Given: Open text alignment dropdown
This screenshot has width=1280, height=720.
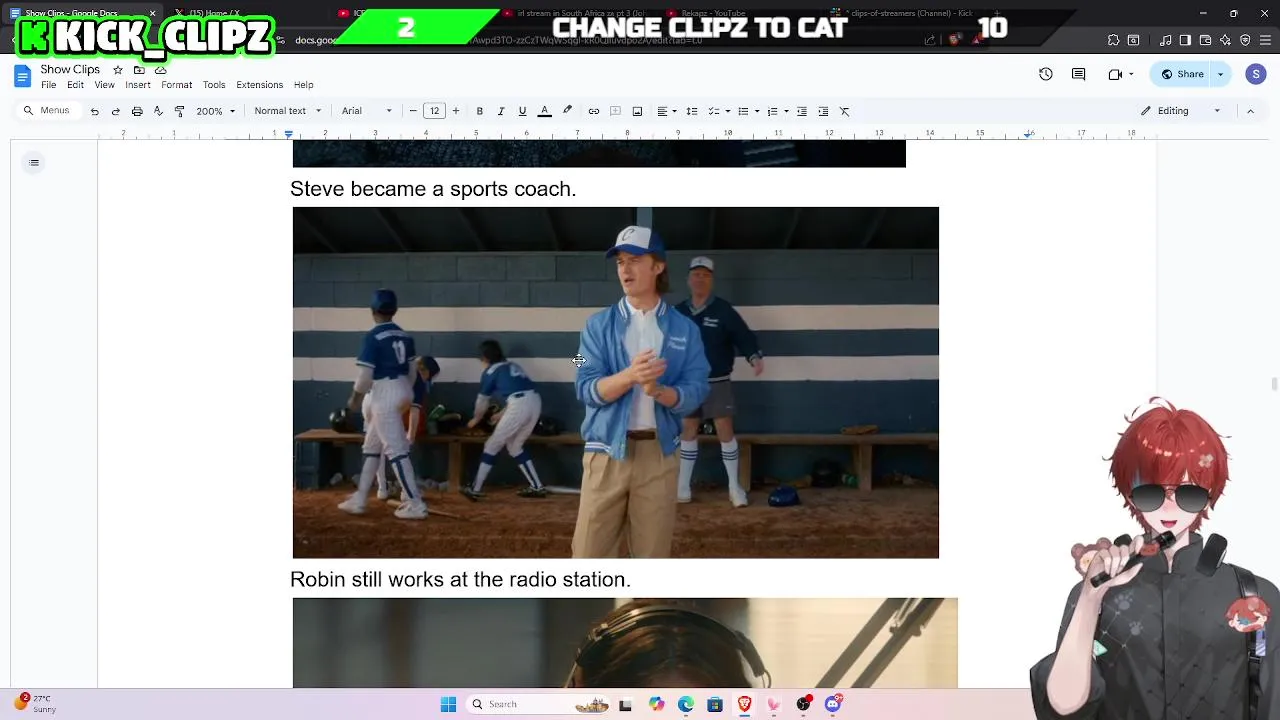Looking at the screenshot, I should (x=667, y=111).
